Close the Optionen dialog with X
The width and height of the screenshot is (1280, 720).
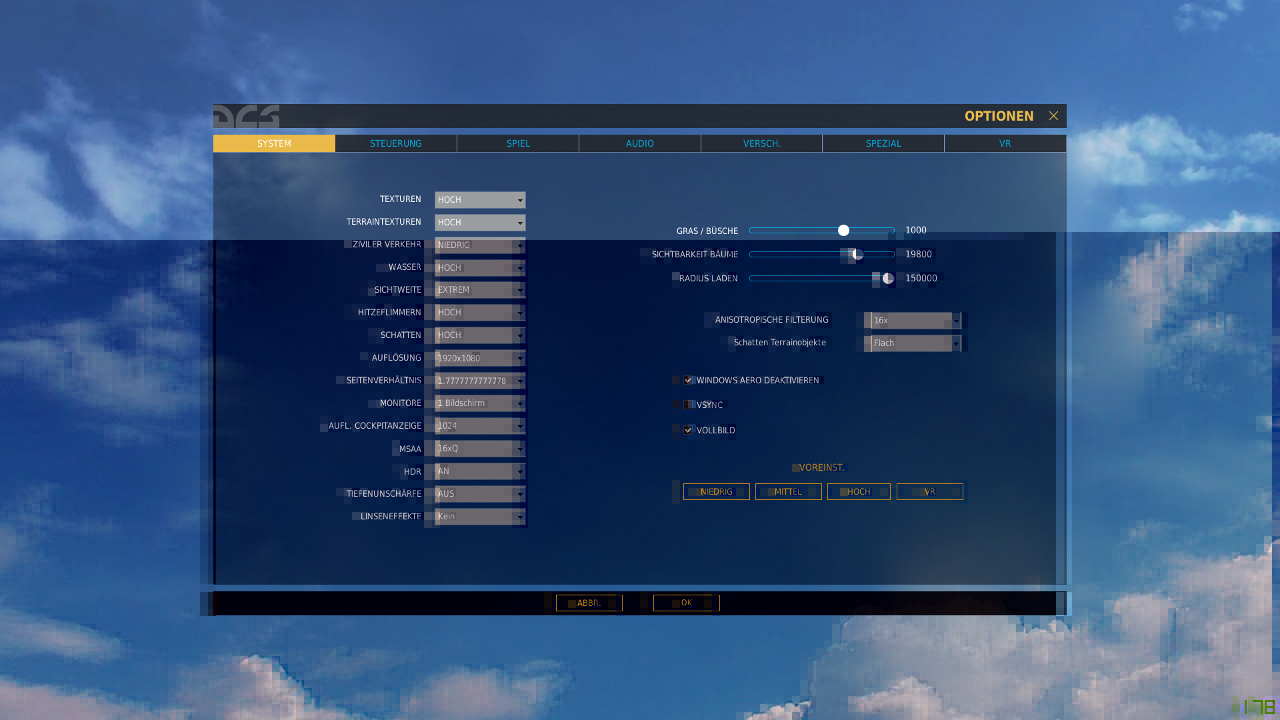(1053, 116)
